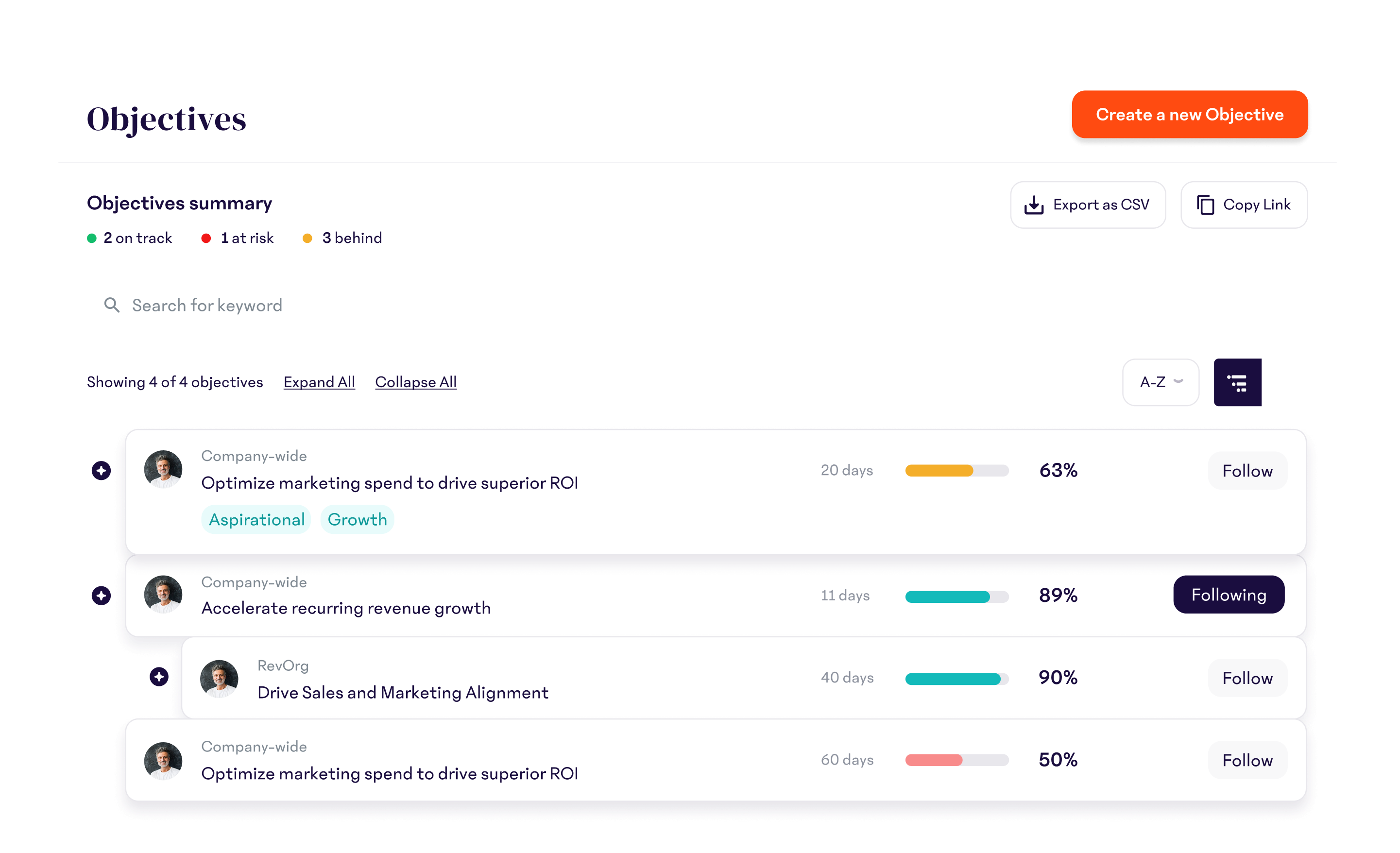Screen dimensions: 1400x853
Task: Click the Expand All link
Action: coord(319,382)
